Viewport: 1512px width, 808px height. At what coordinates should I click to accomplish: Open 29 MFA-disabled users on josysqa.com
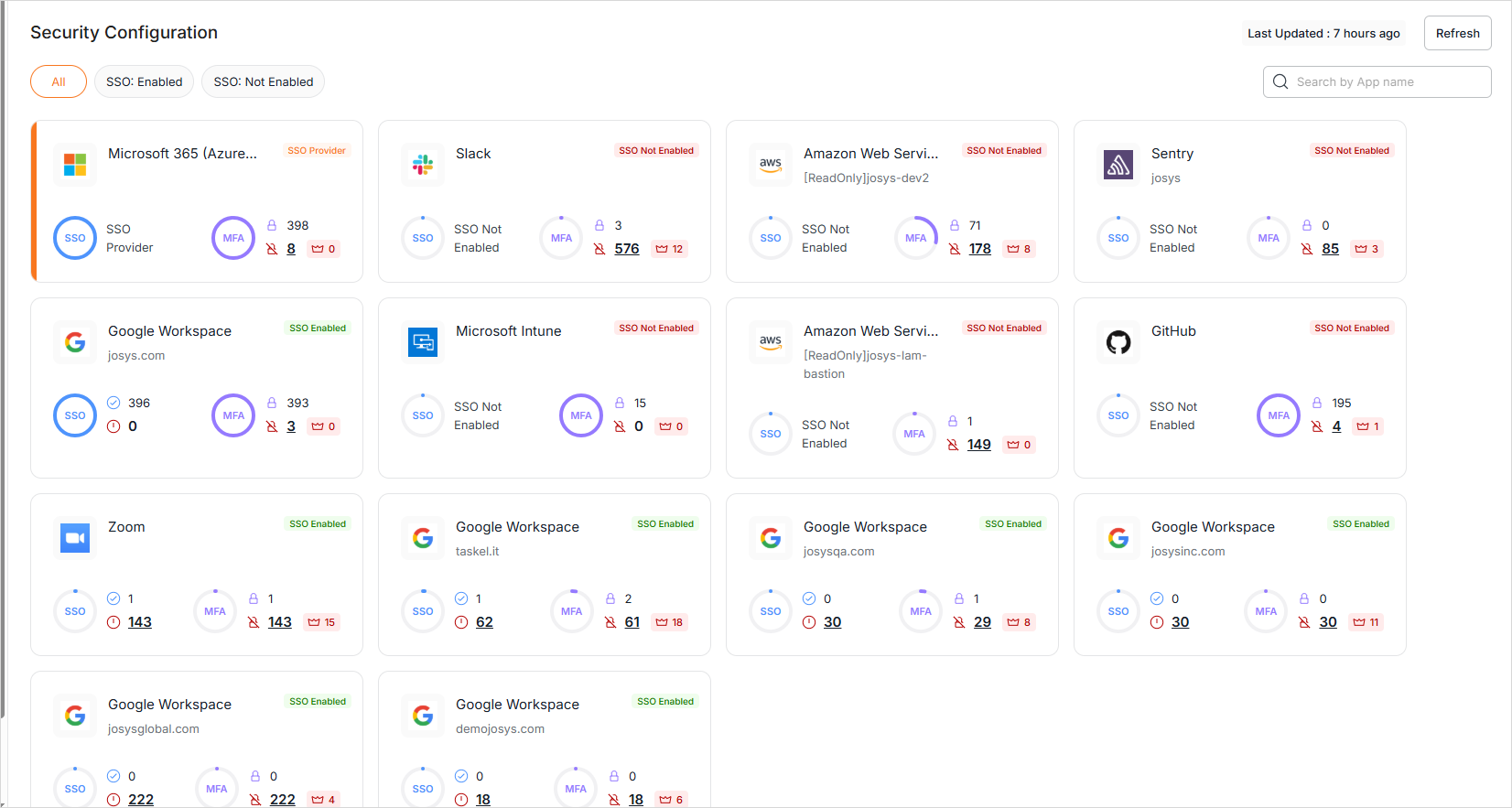click(x=983, y=622)
